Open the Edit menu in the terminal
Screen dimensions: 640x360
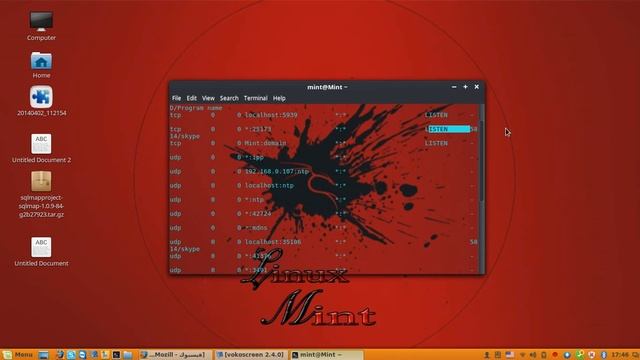click(191, 98)
